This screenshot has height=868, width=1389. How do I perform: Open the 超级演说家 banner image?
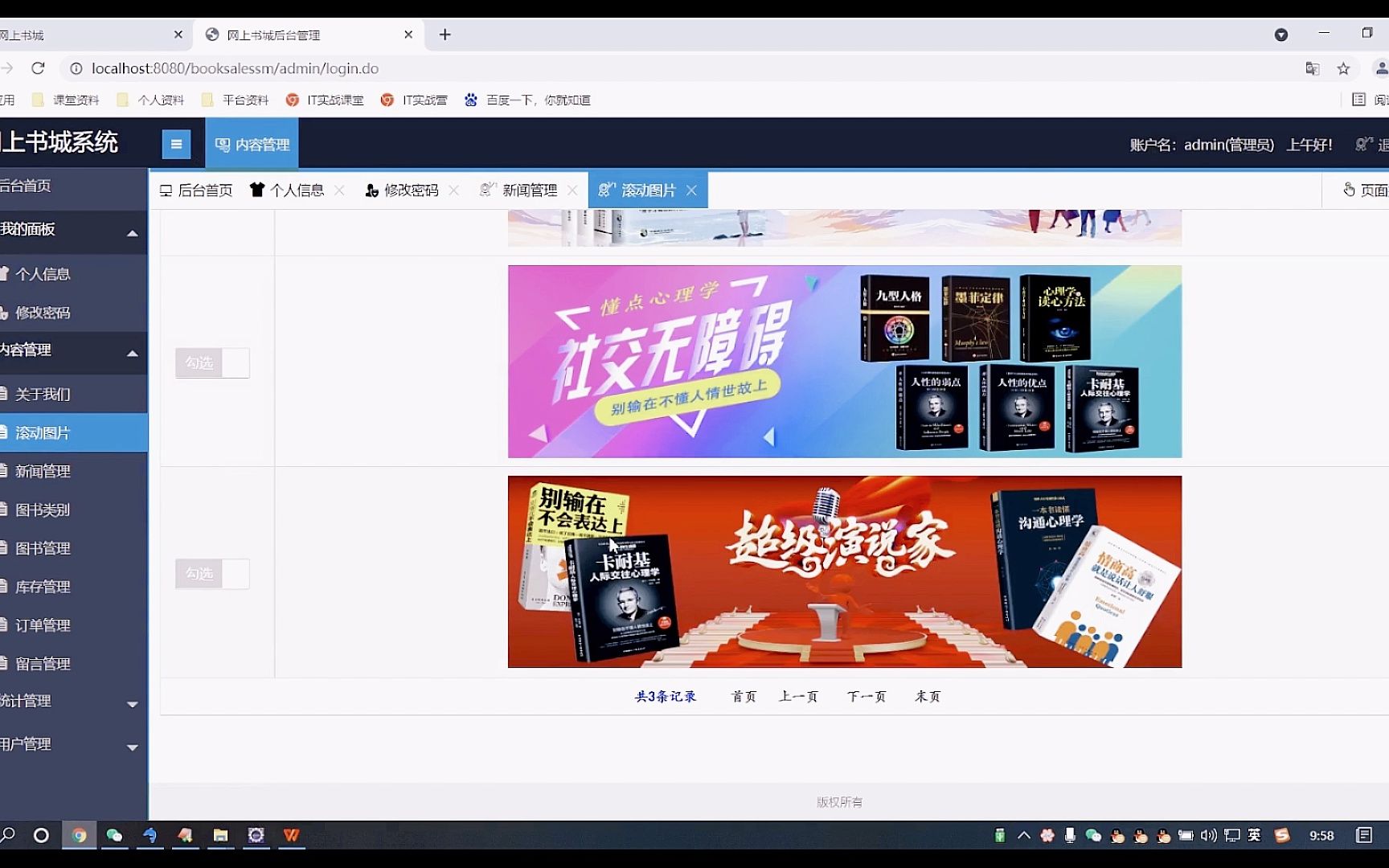pos(845,571)
